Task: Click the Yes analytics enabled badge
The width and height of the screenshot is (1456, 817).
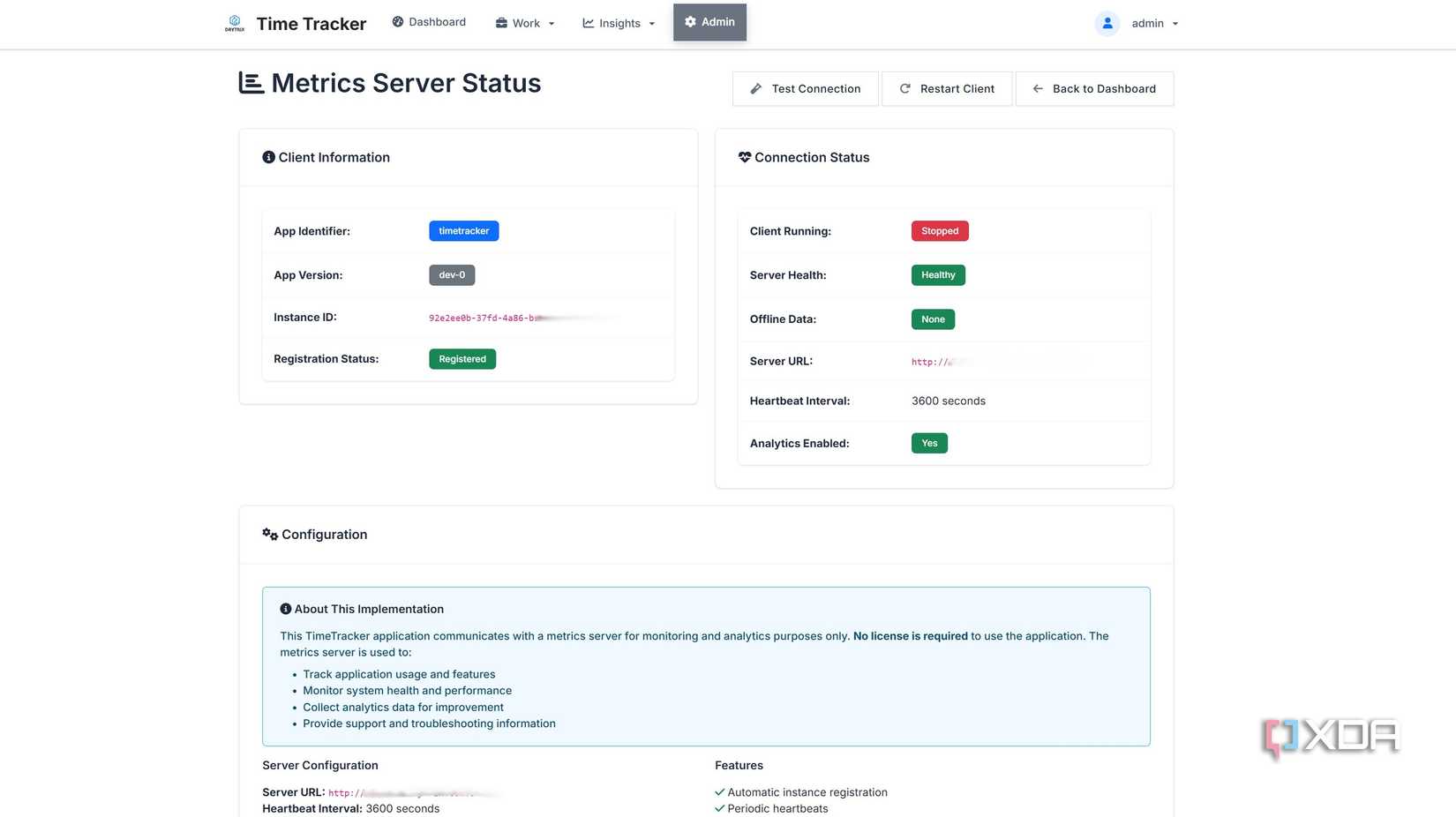Action: [x=929, y=443]
